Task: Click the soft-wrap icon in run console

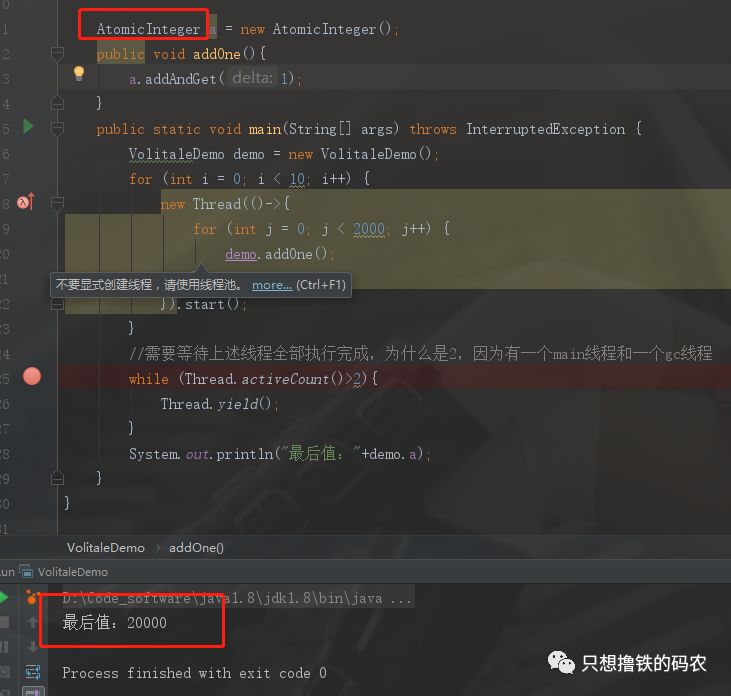Action: coord(33,672)
